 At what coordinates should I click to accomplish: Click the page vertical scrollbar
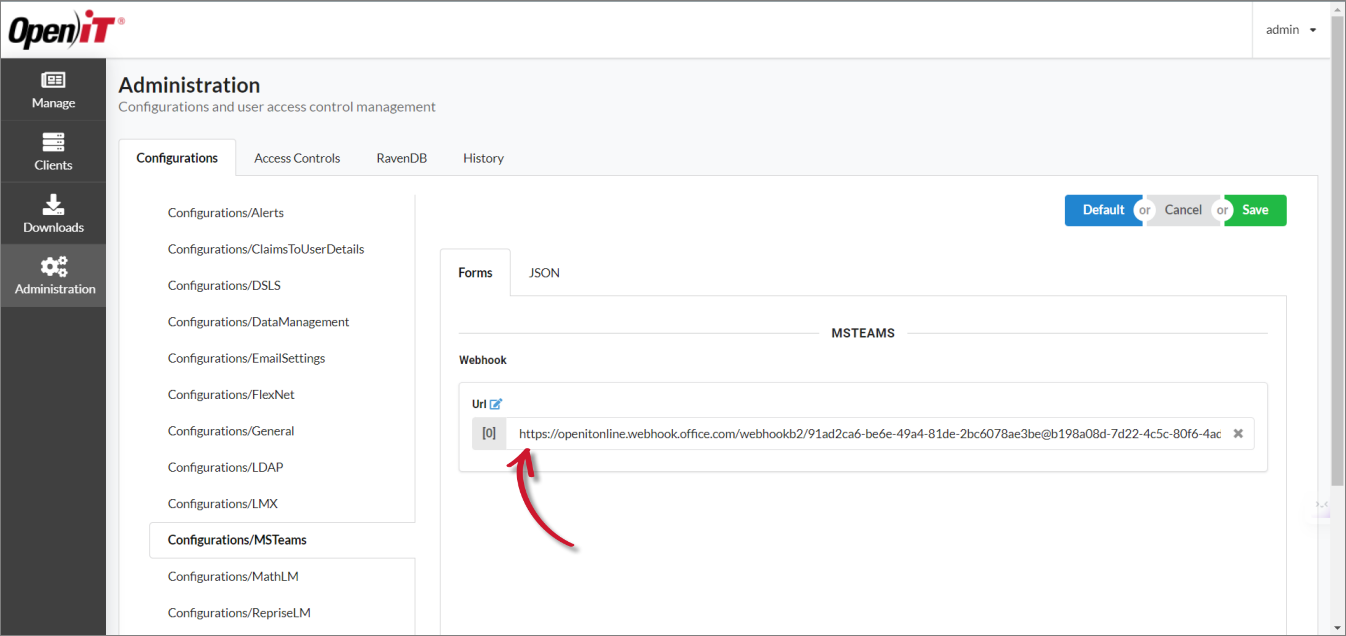pyautogui.click(x=1337, y=250)
